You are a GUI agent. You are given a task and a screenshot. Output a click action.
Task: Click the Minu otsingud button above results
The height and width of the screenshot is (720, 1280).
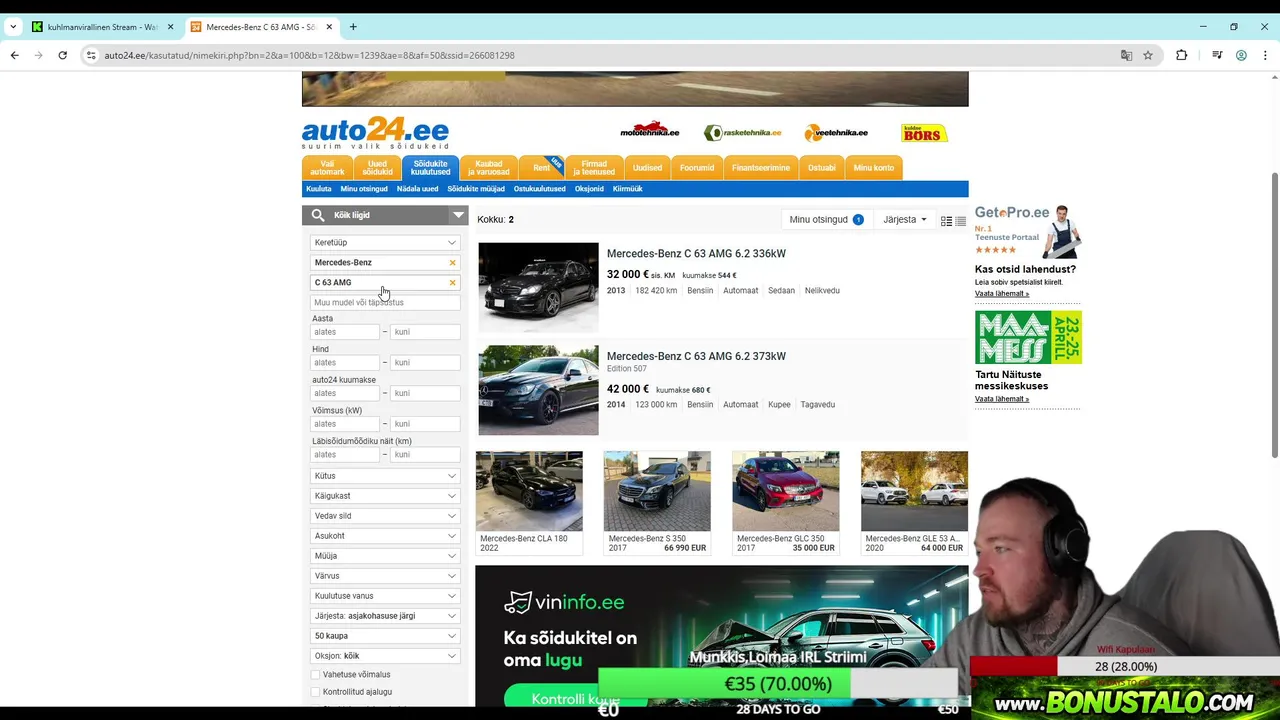pos(826,220)
